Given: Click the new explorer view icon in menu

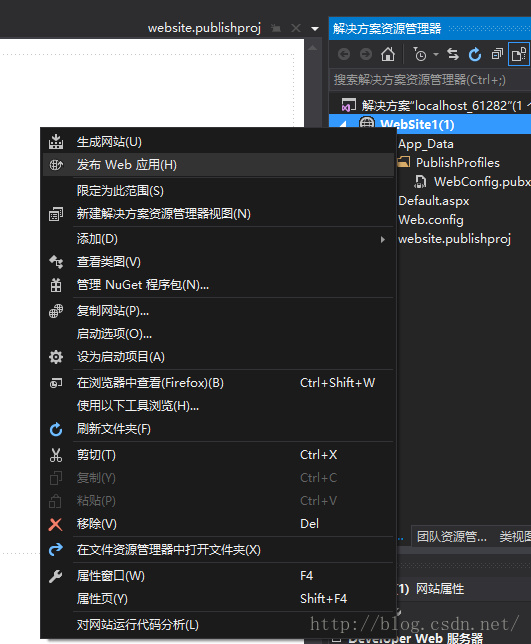Looking at the screenshot, I should (x=56, y=214).
